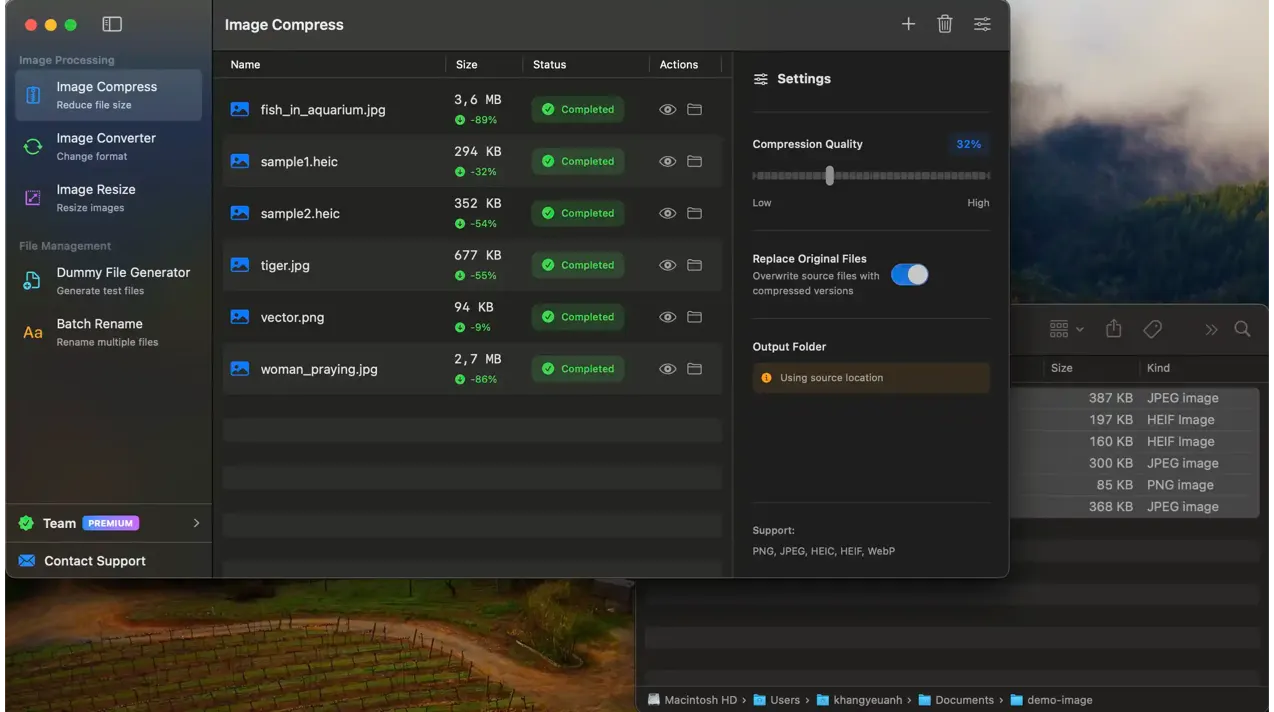Click Contact Support link
1274x712 pixels.
tap(95, 561)
